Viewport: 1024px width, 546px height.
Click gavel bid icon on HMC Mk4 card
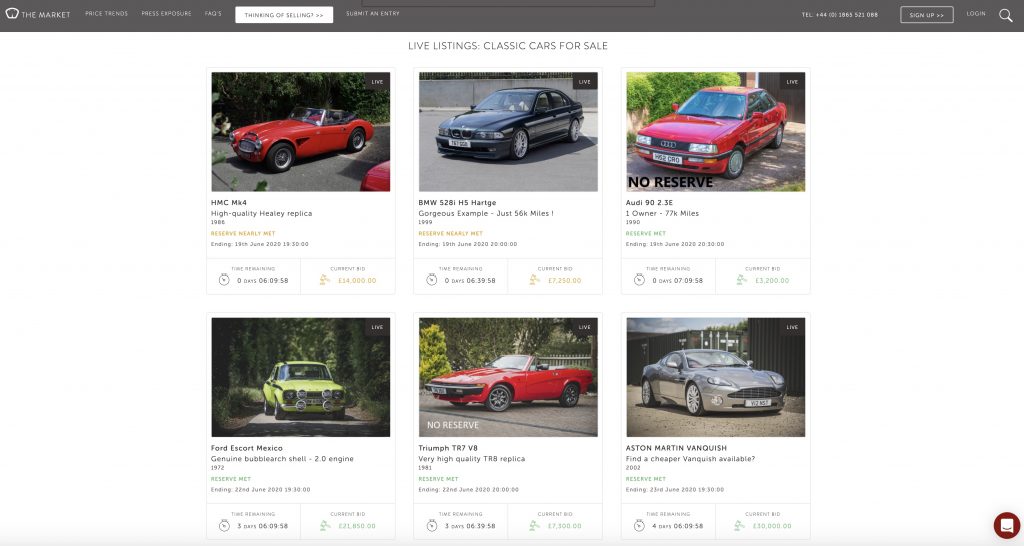point(325,280)
